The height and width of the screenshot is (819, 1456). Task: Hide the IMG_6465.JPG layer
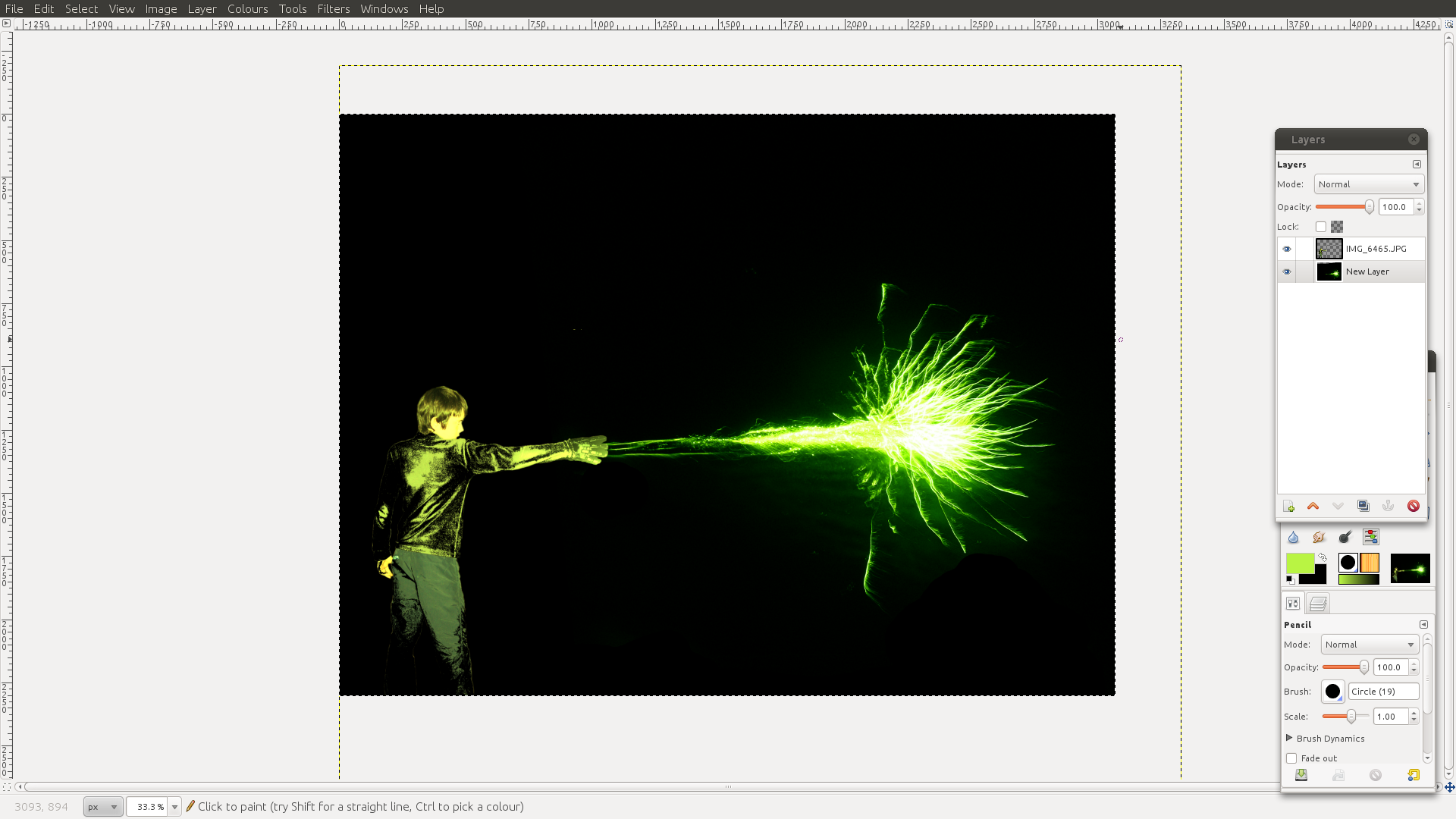[1287, 249]
